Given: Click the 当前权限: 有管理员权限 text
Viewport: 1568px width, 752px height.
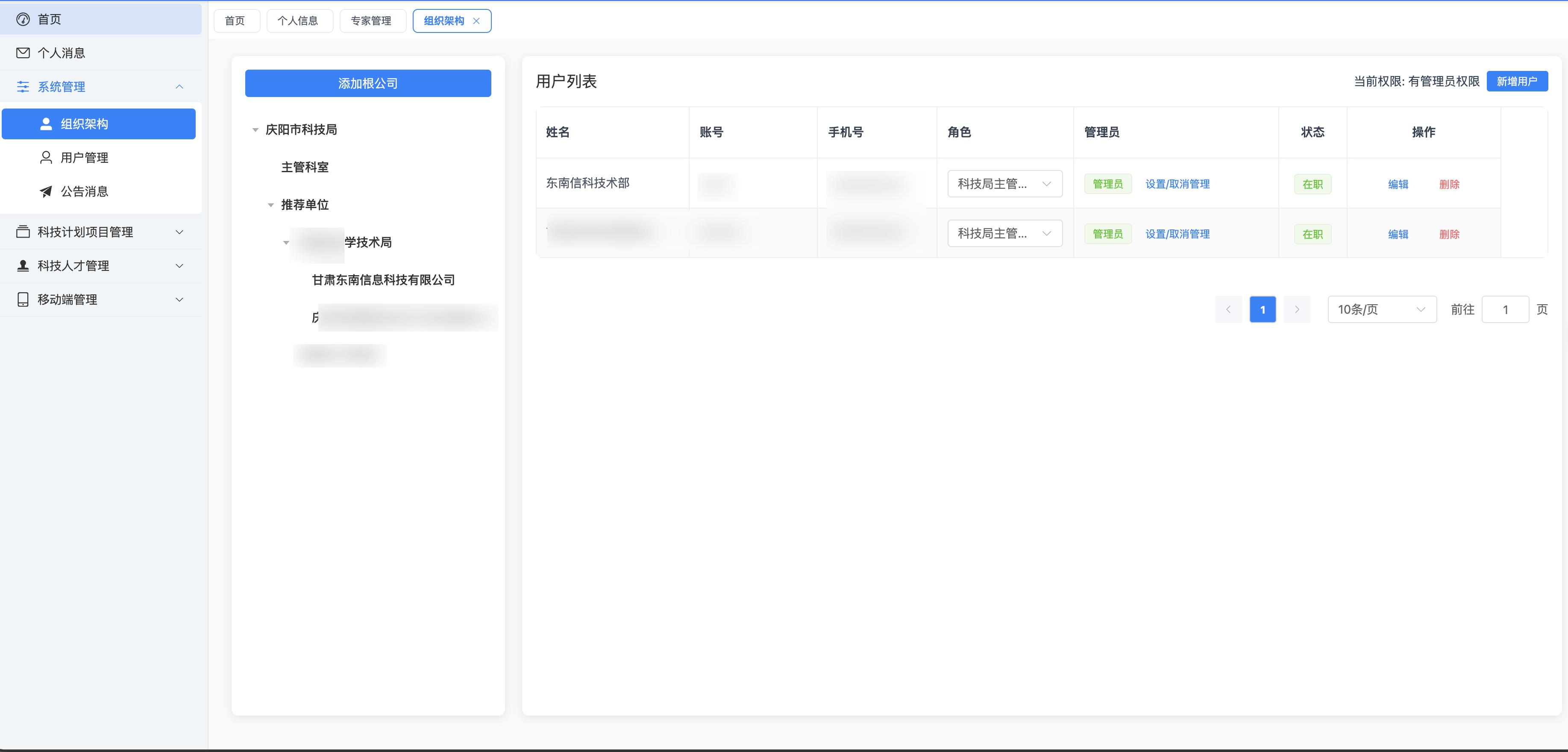Looking at the screenshot, I should tap(1416, 82).
